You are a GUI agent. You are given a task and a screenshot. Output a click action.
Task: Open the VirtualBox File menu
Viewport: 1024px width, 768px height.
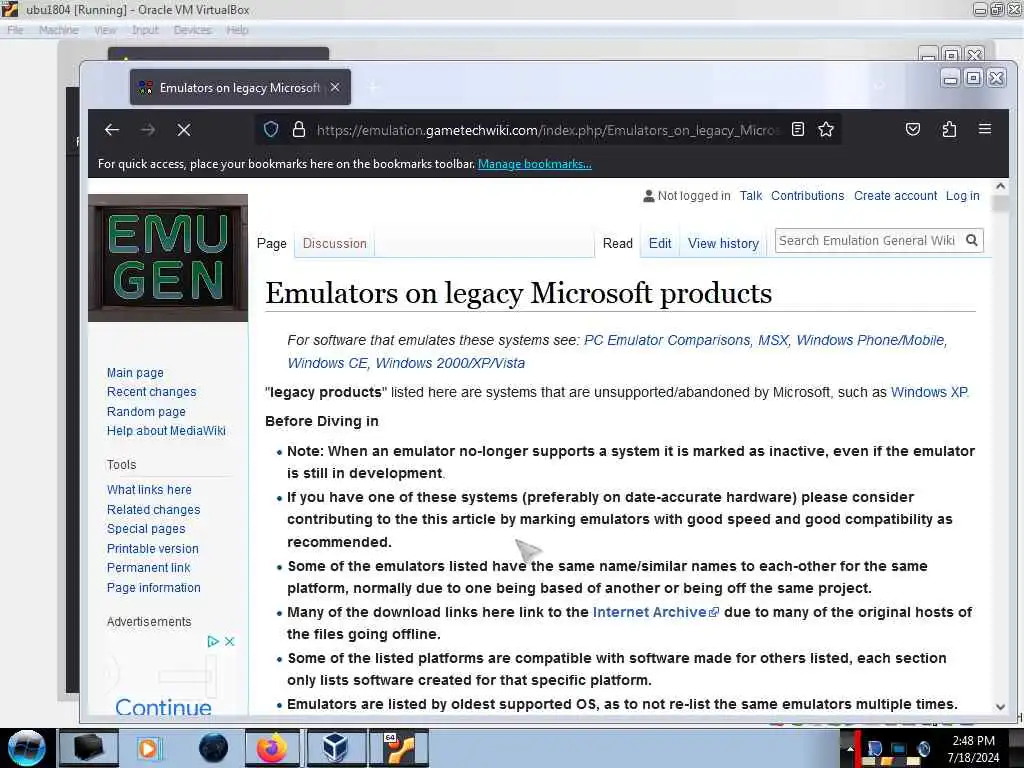click(x=15, y=30)
